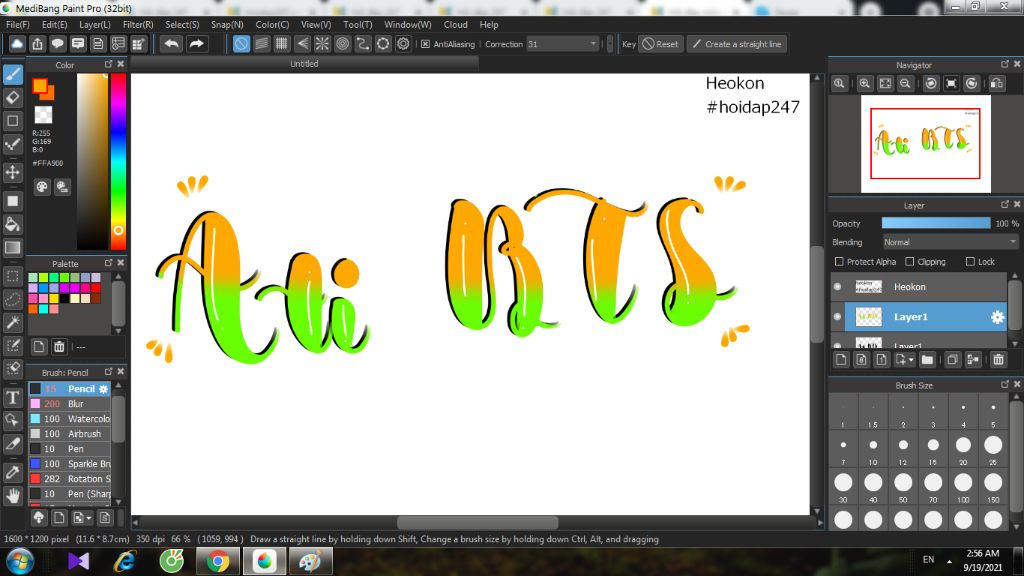Select the Move tool

click(x=12, y=172)
